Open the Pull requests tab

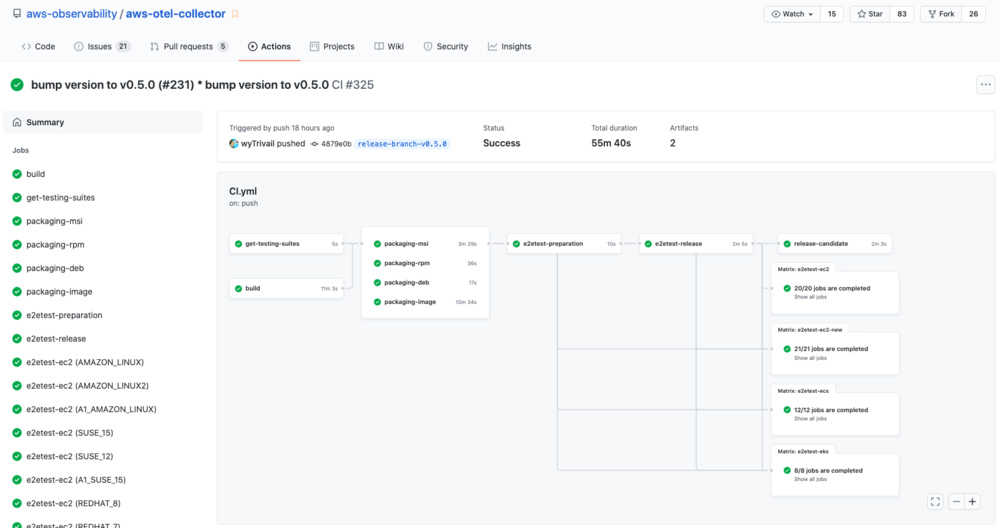point(189,47)
